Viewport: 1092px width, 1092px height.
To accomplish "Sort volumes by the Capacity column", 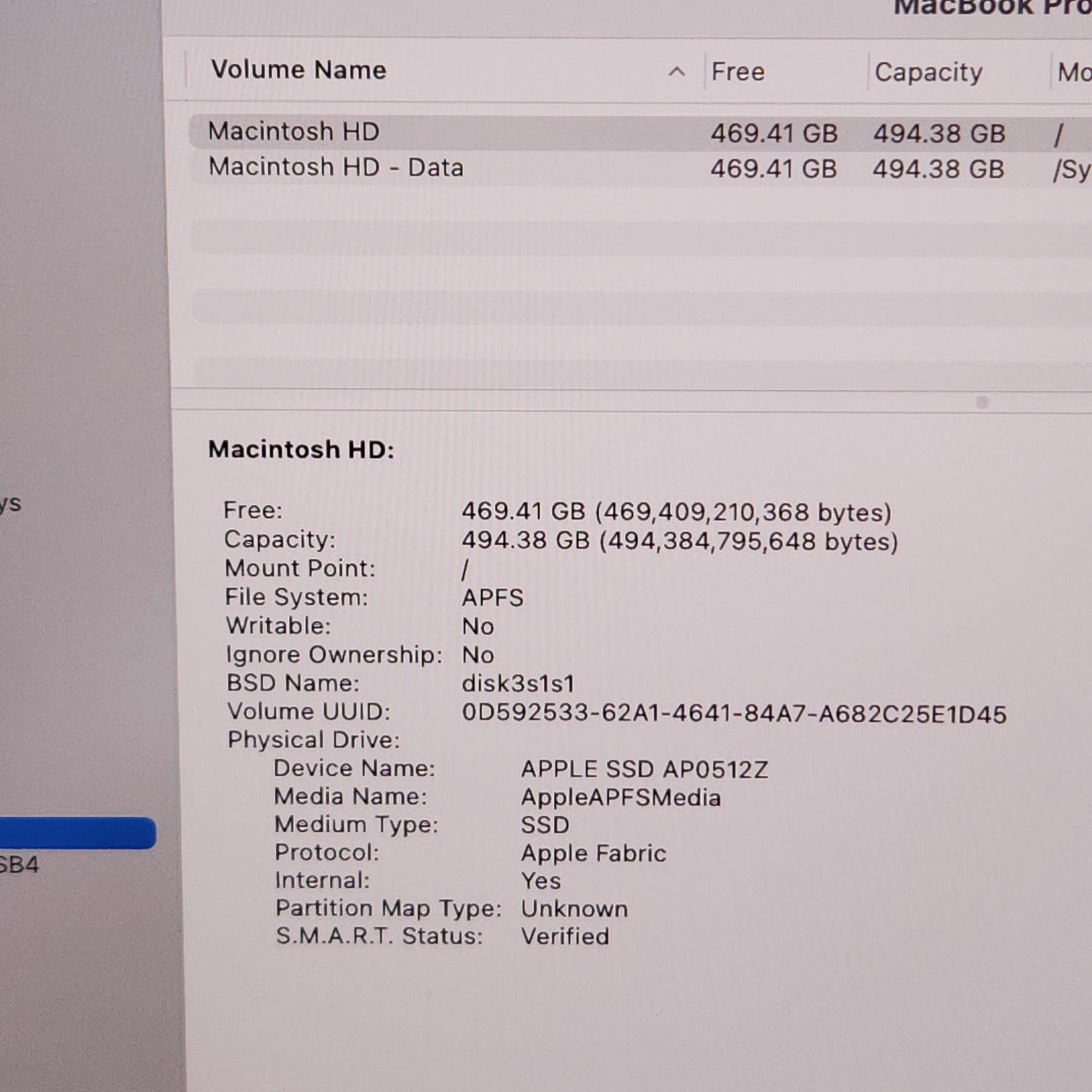I will [x=927, y=71].
